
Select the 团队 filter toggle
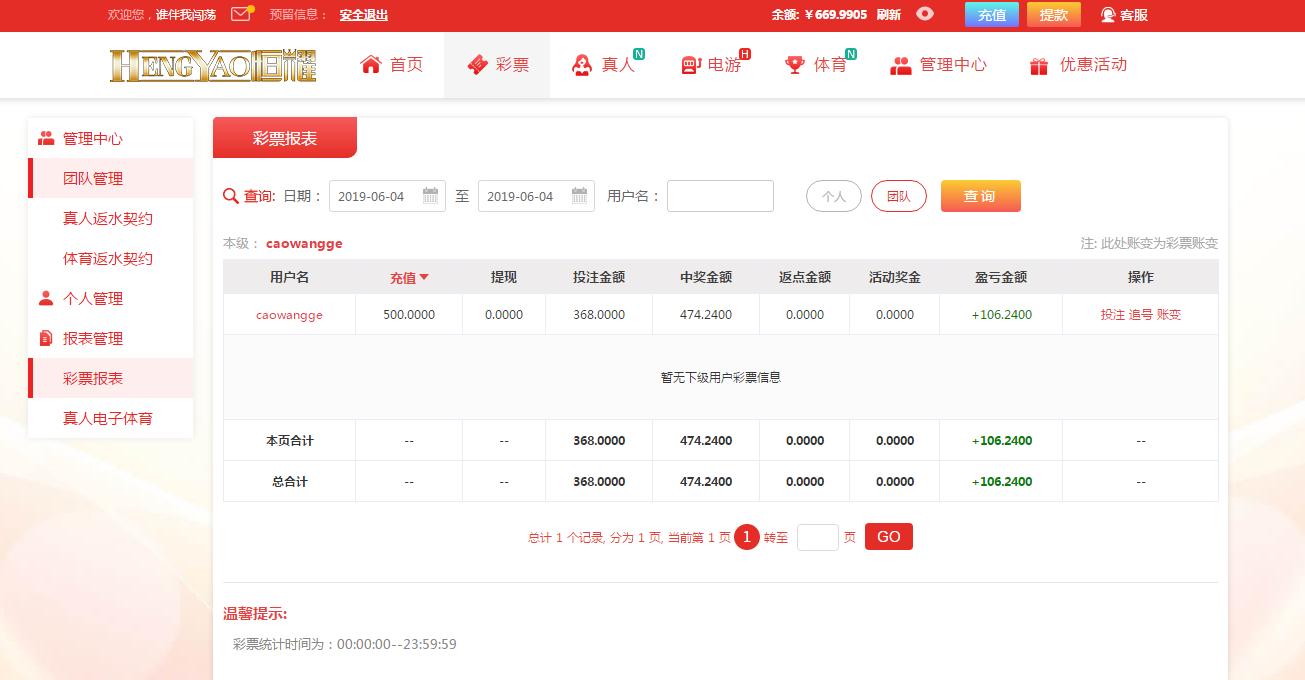tap(899, 196)
